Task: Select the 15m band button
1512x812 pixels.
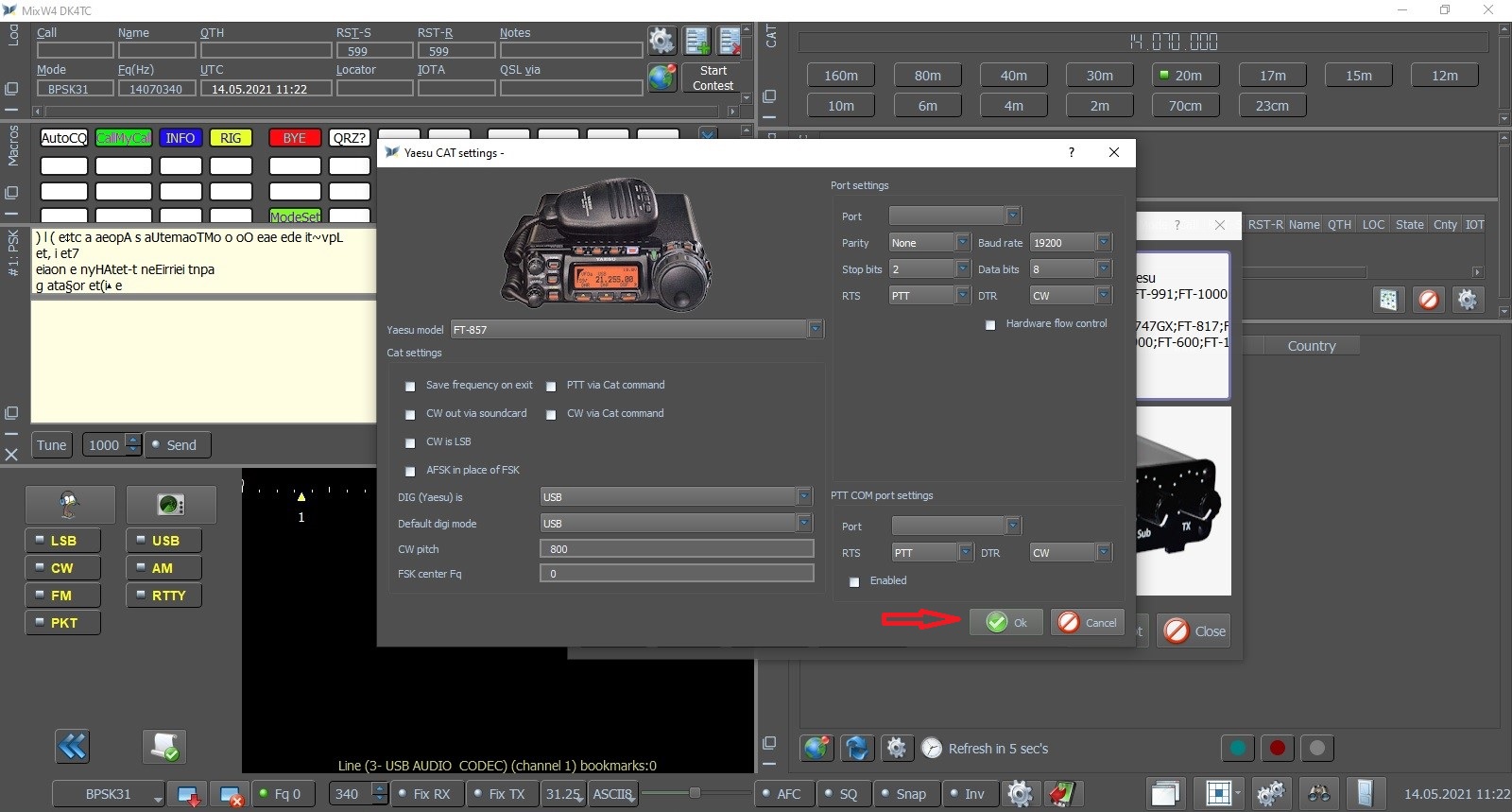Action: point(1358,76)
